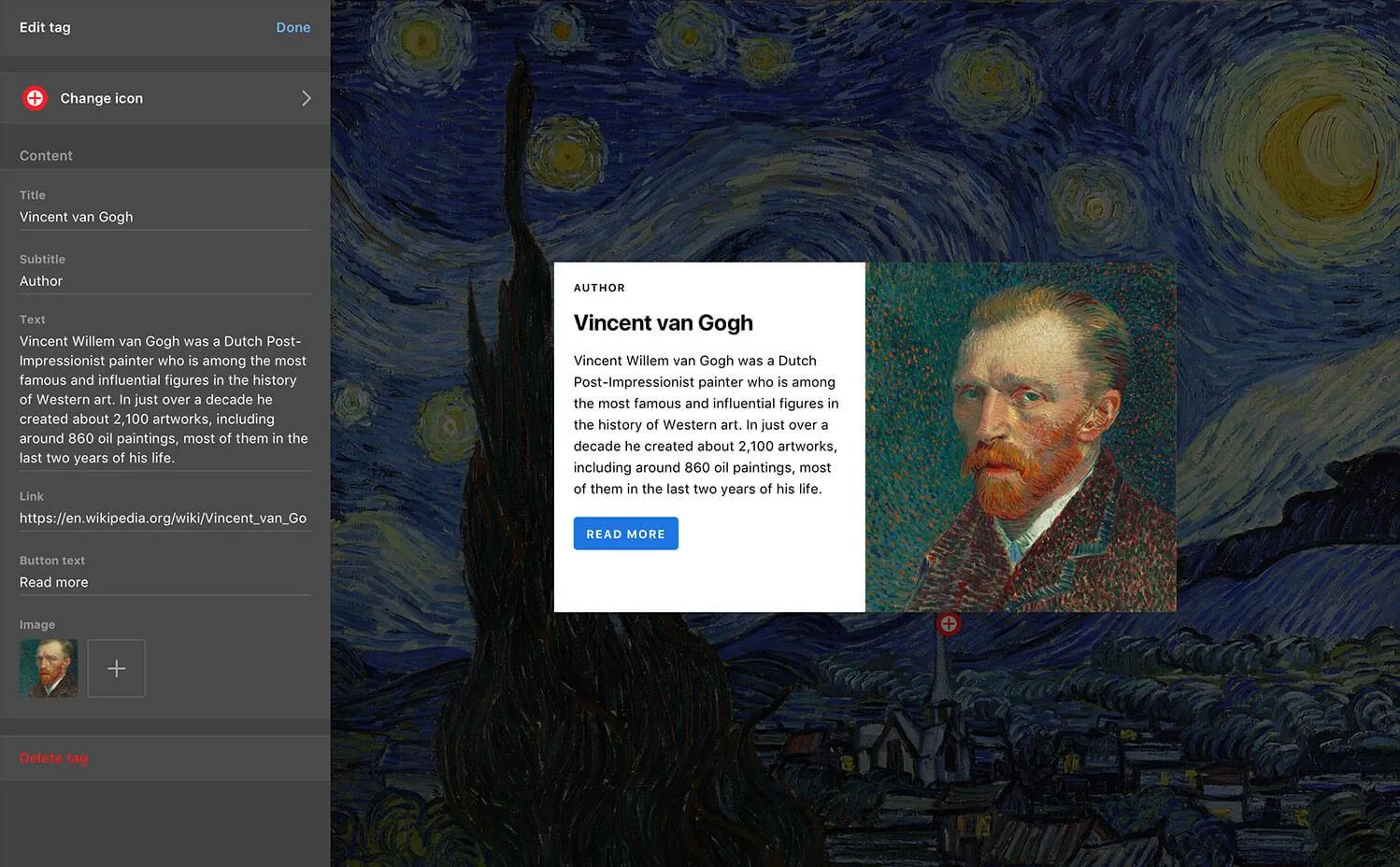
Task: Edit the Text field describing the painter
Action: pyautogui.click(x=165, y=399)
